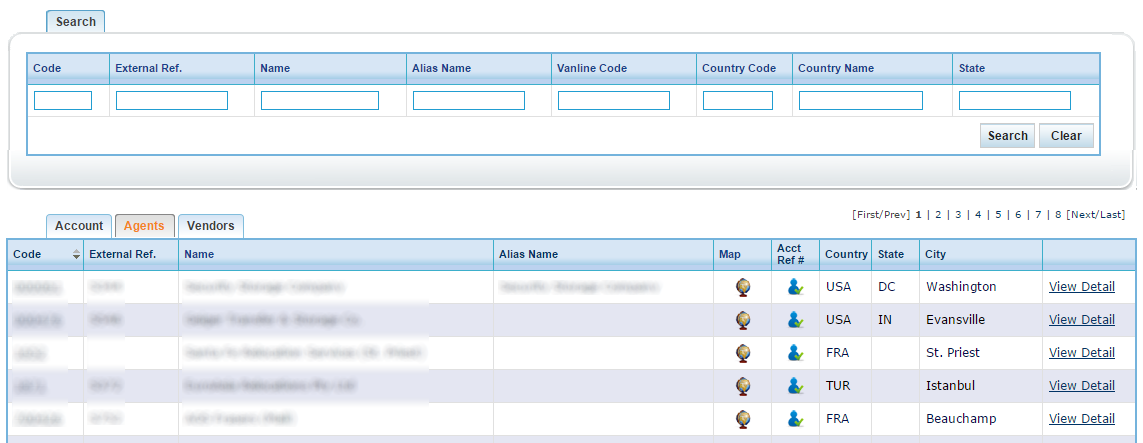Go to results page 3
1143x443 pixels.
point(959,215)
